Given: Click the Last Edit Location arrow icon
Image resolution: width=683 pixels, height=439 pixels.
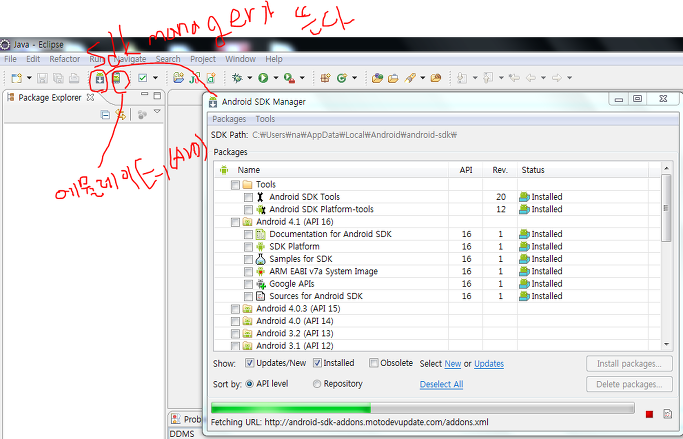Looking at the screenshot, I should [514, 78].
